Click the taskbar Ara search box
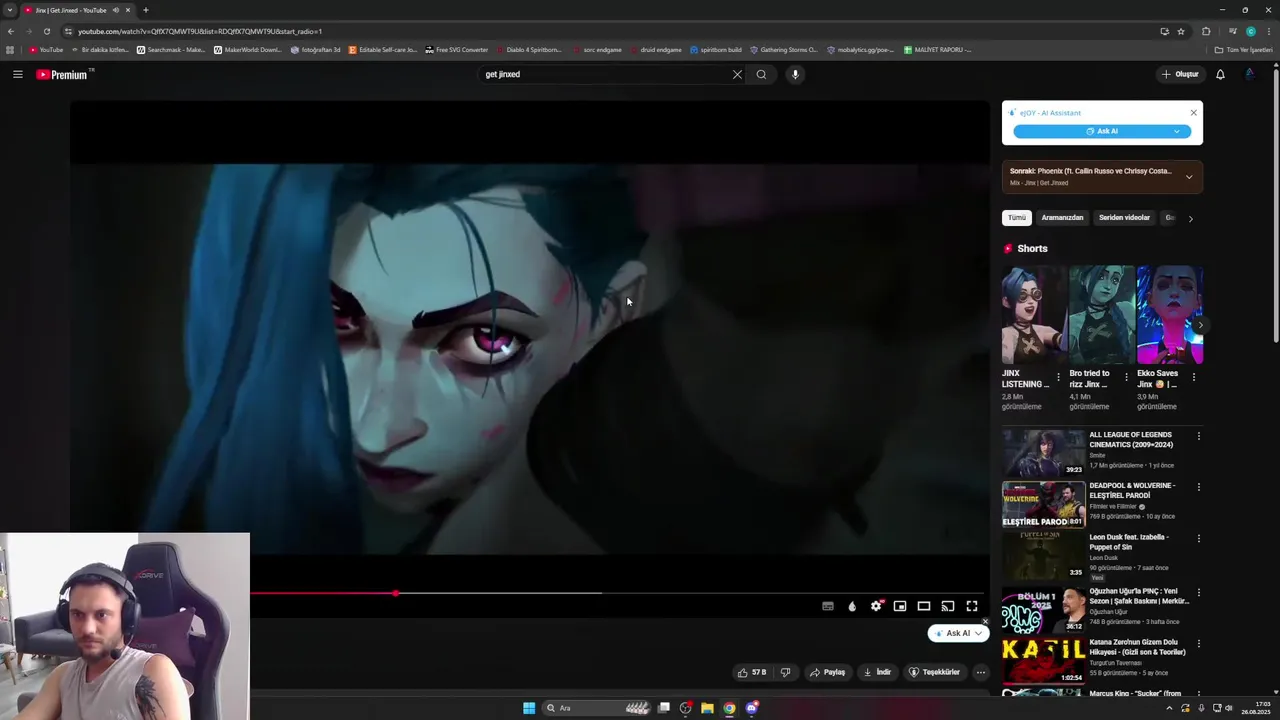Image resolution: width=1280 pixels, height=720 pixels. coord(597,708)
